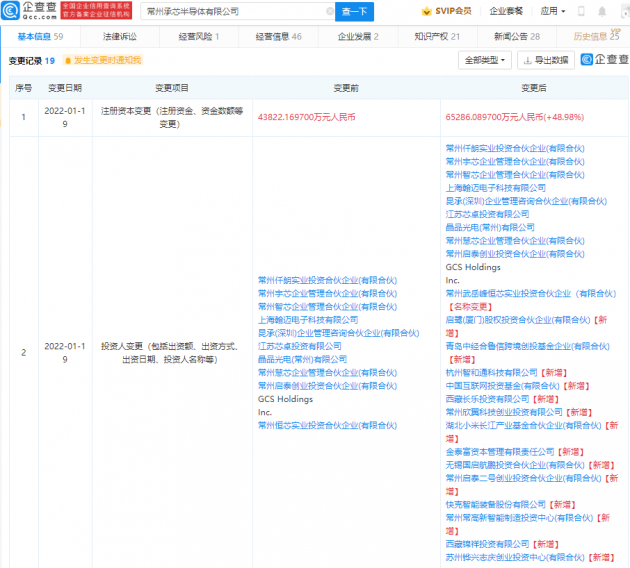630x568 pixels.
Task: Switch to the 经营信息 46 tab
Action: click(278, 37)
